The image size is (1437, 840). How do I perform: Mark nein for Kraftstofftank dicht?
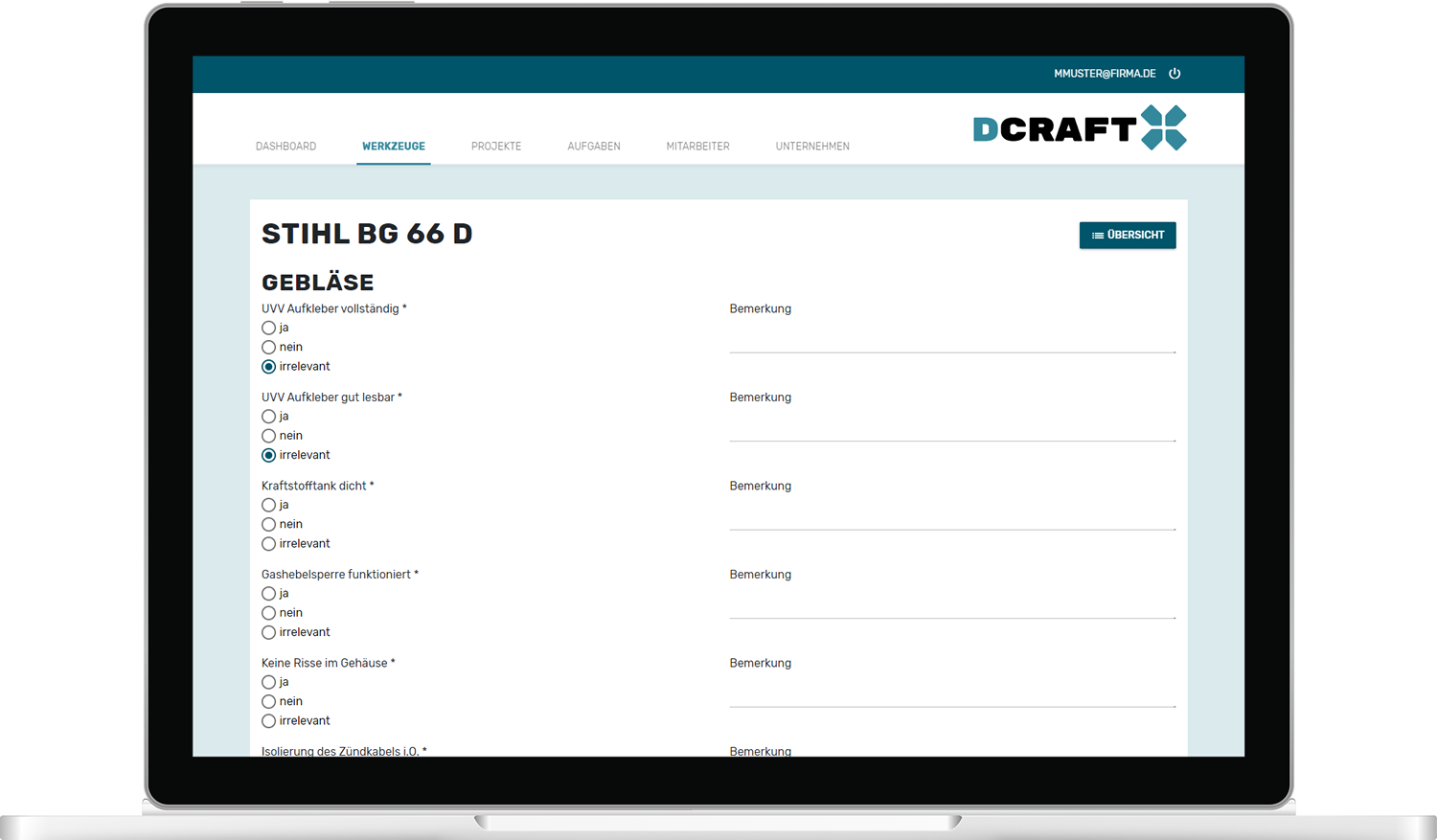[x=269, y=524]
